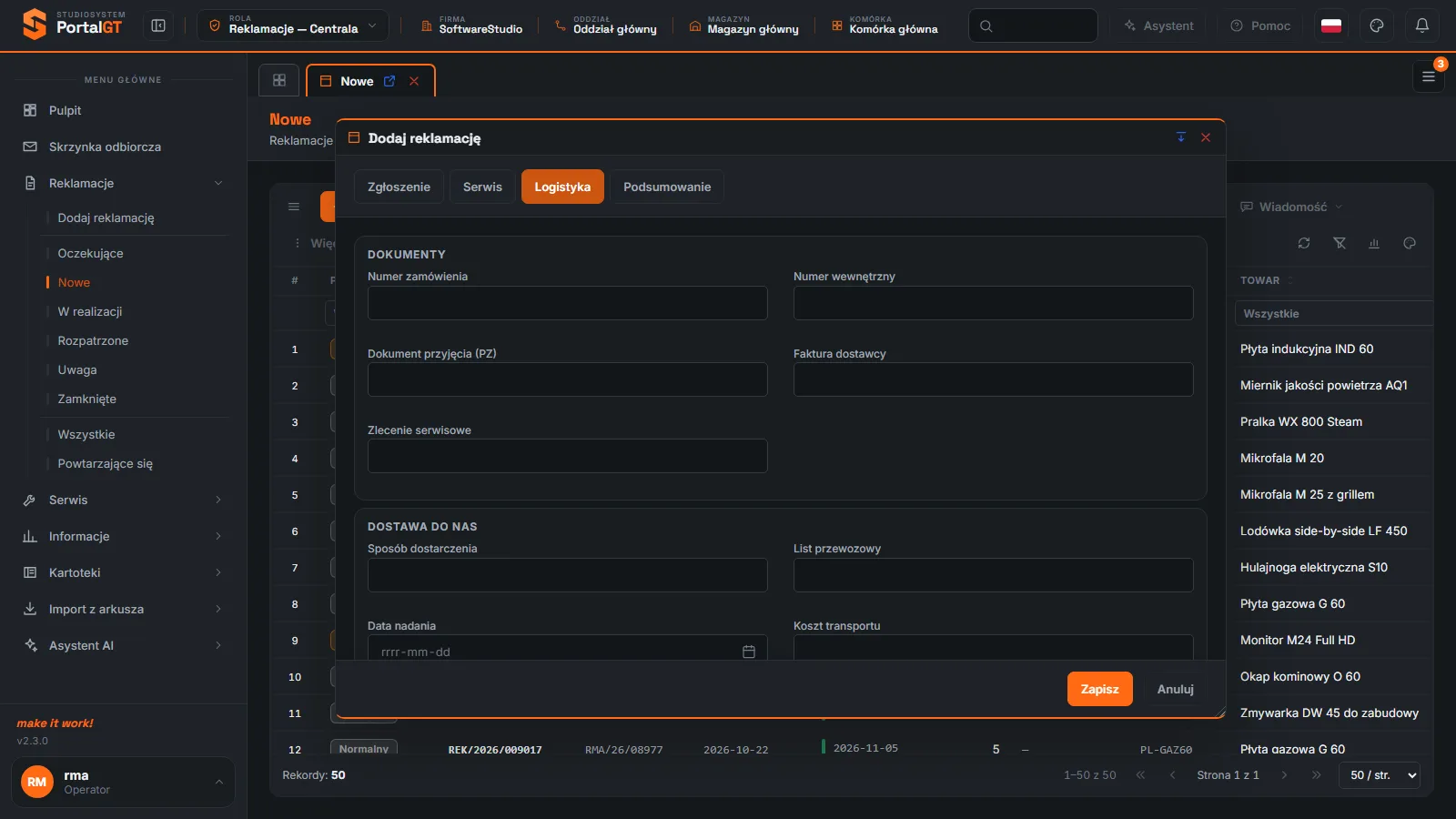Save the complaint with Zapisz

[1100, 689]
